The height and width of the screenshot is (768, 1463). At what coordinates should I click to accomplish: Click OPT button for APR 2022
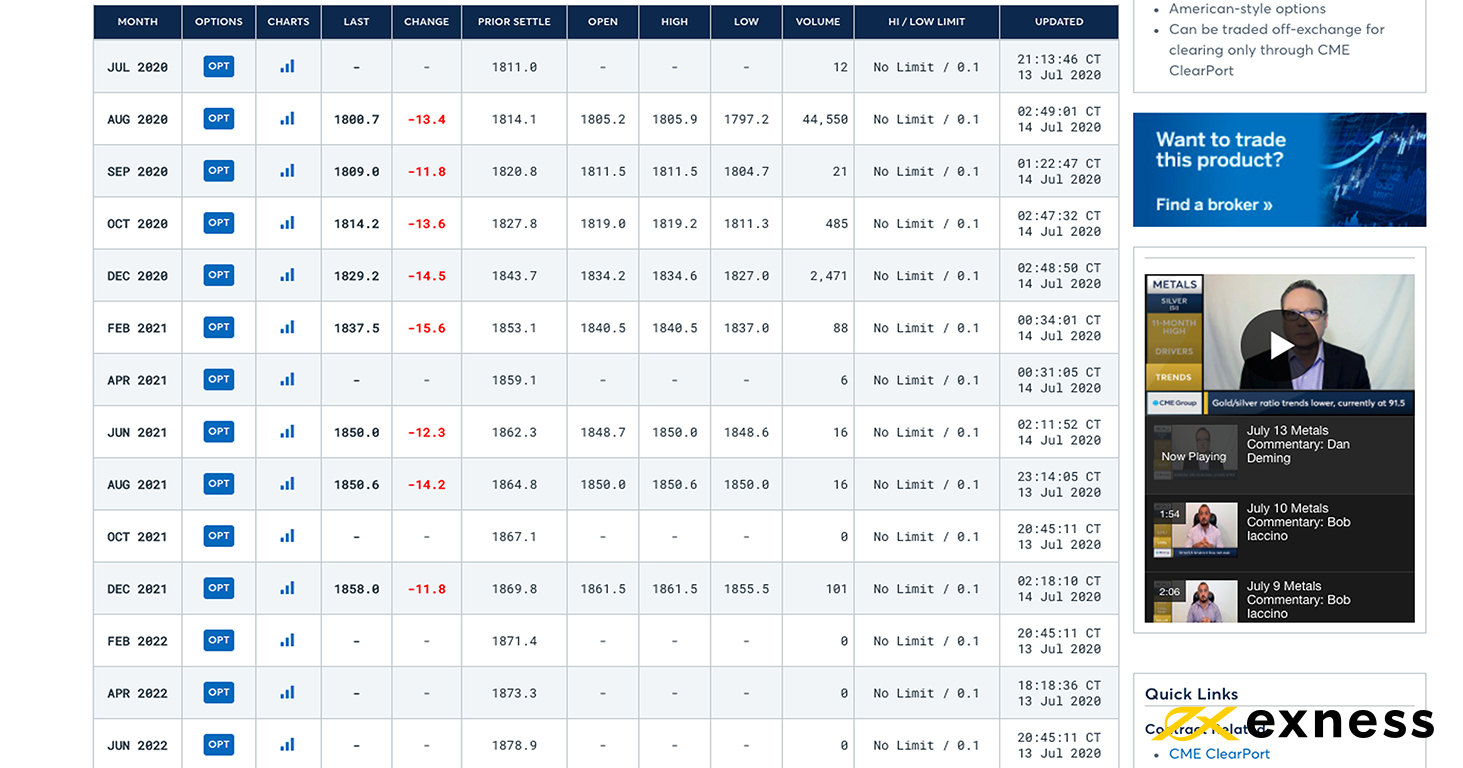219,692
